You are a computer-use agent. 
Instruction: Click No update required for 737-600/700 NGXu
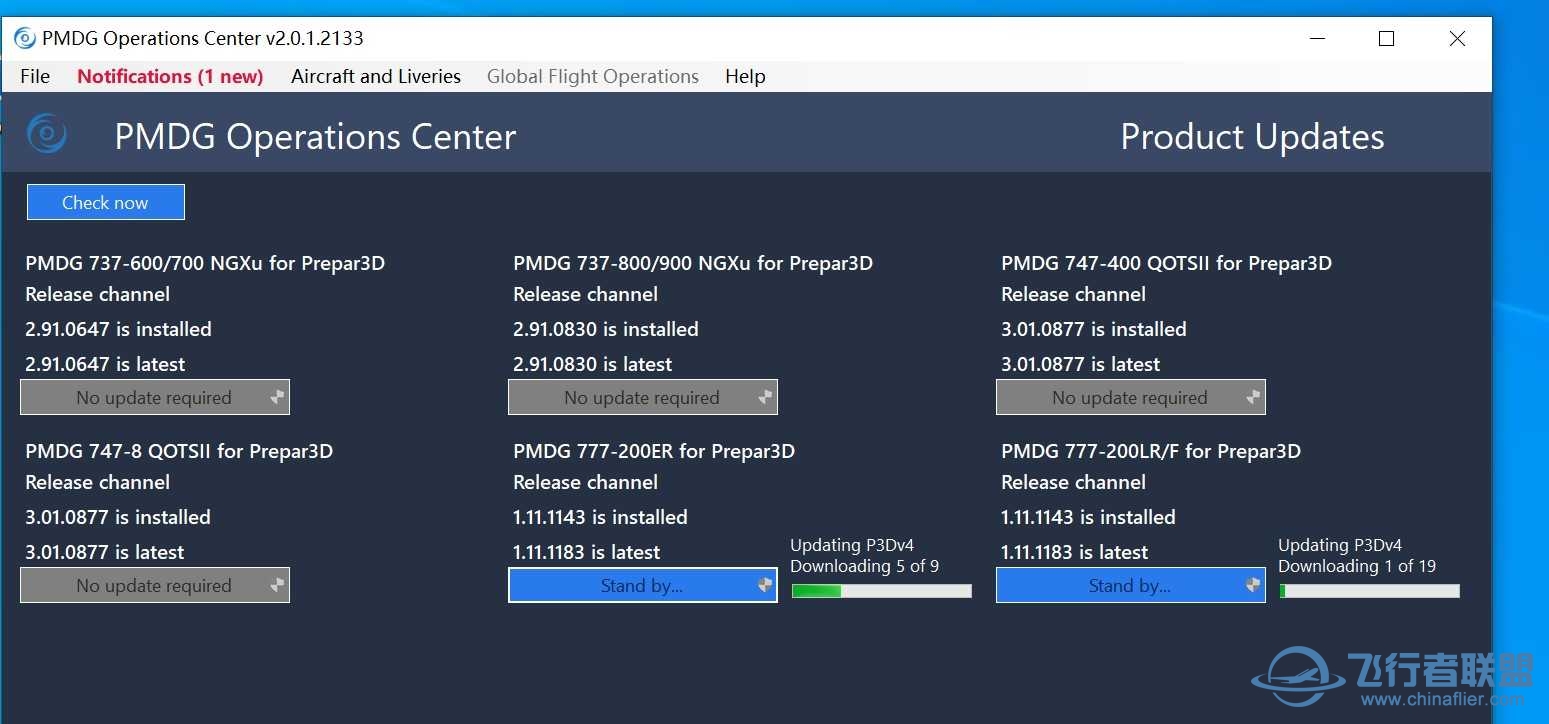[155, 397]
